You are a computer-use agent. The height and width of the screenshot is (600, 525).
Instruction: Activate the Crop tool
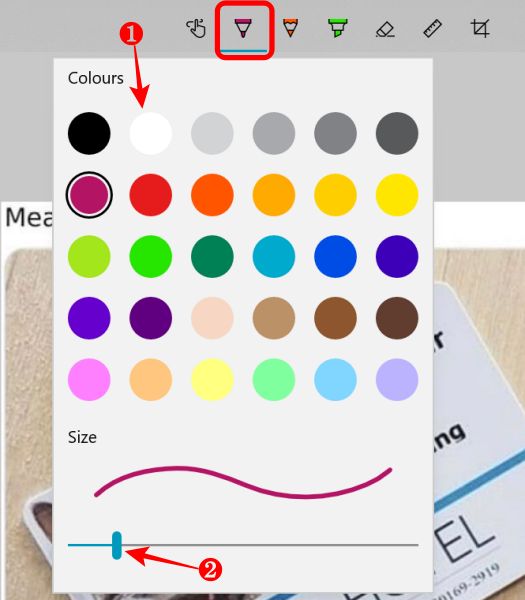pos(480,29)
